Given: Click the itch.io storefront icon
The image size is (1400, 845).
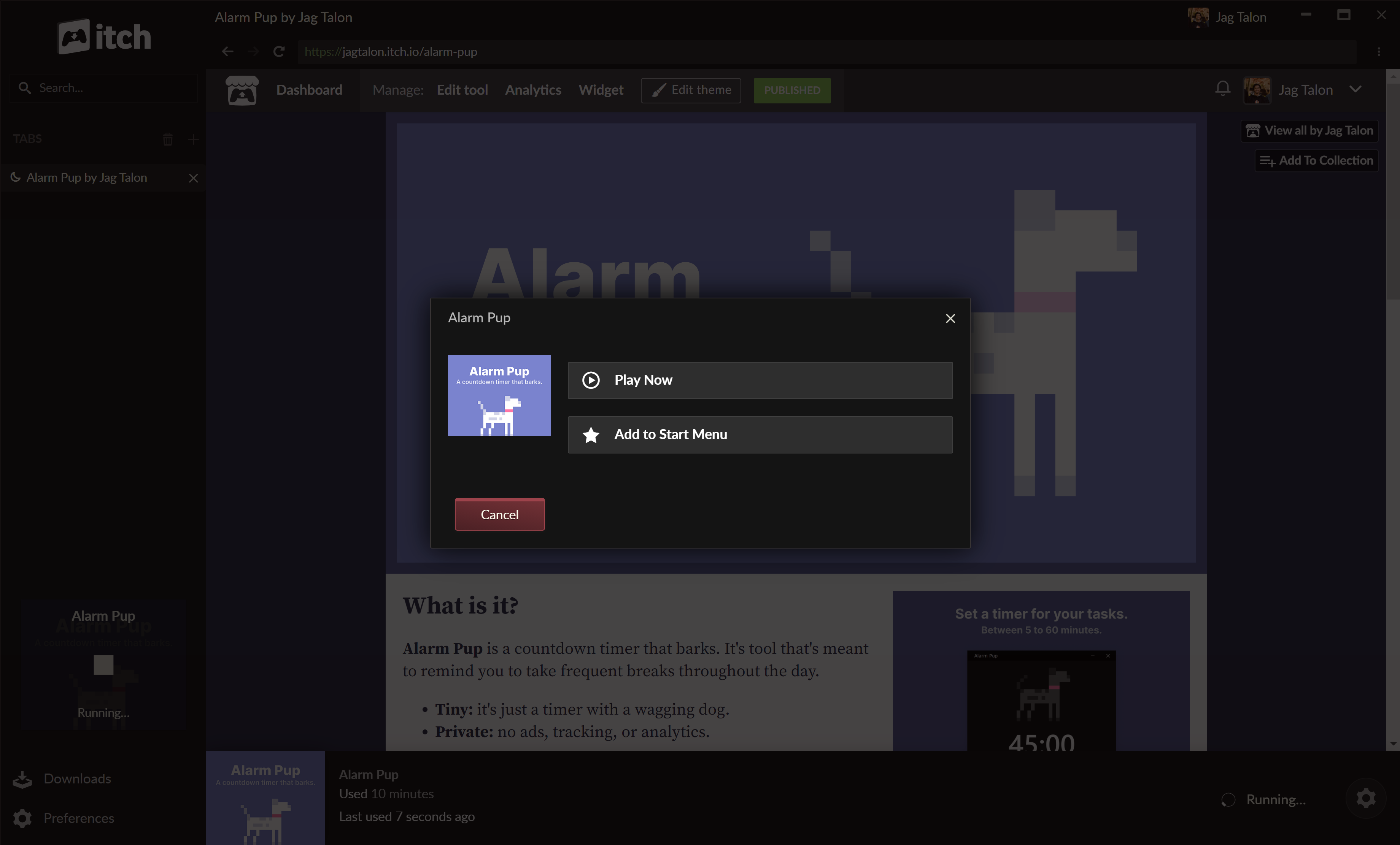Looking at the screenshot, I should point(242,90).
